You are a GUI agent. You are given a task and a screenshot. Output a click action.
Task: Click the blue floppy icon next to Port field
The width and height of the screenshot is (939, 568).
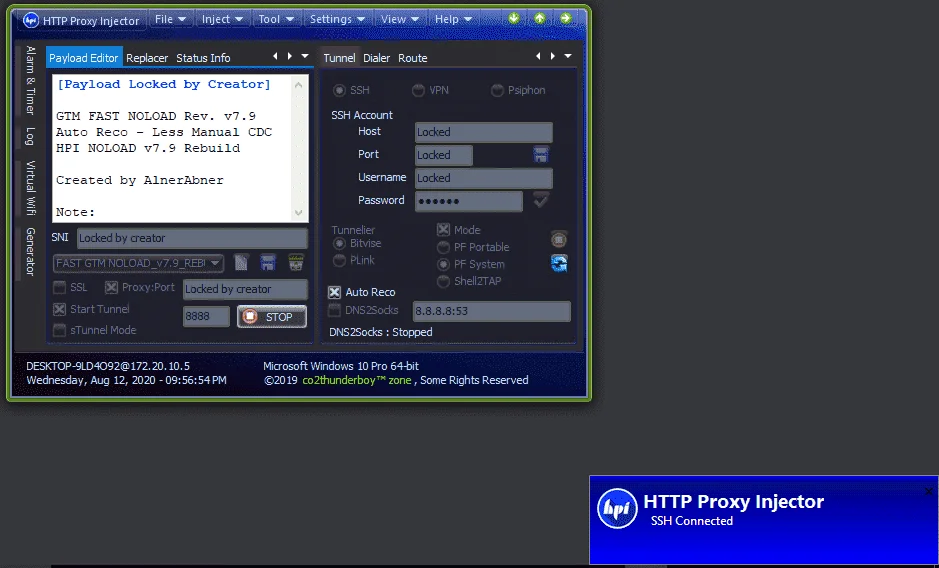pos(541,155)
